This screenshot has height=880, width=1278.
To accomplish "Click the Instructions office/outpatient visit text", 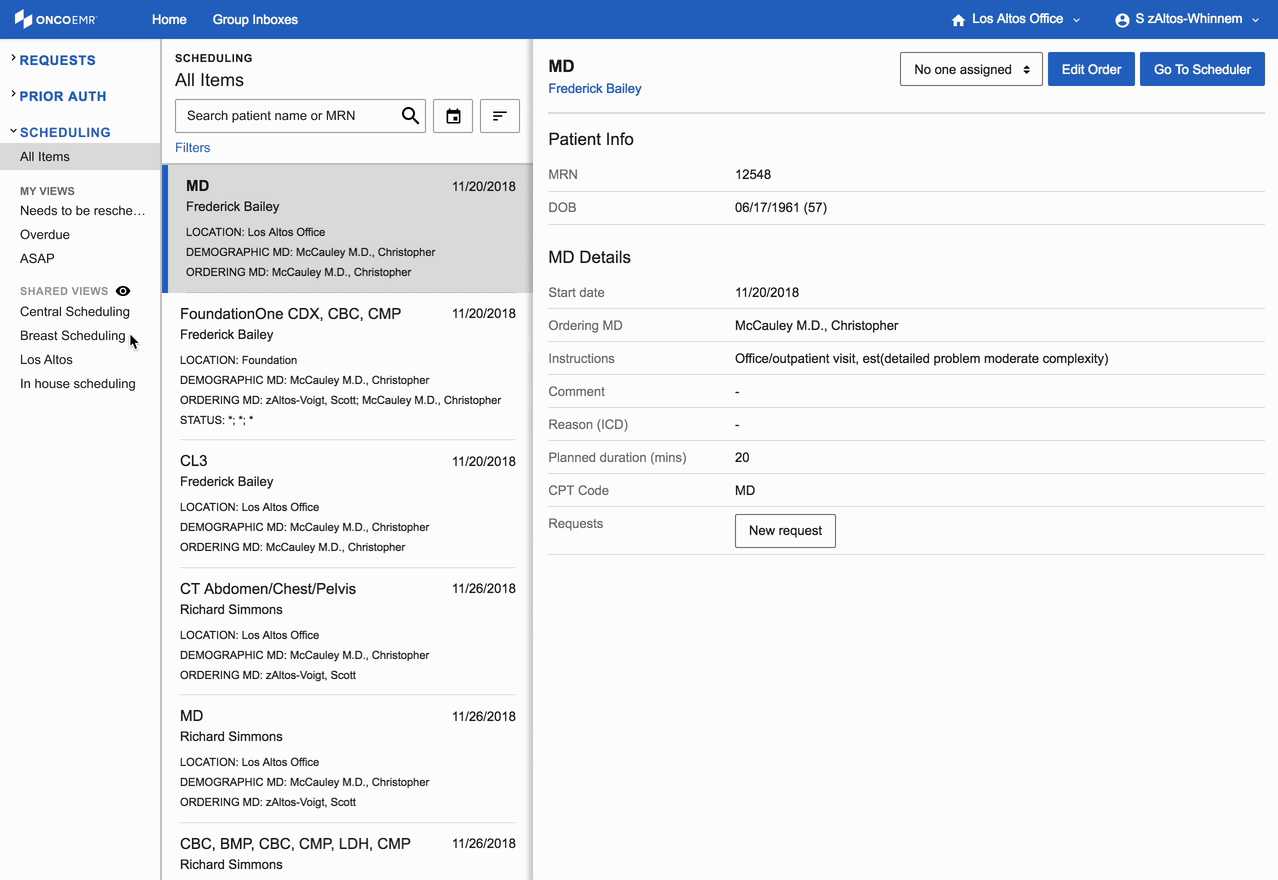I will click(921, 358).
